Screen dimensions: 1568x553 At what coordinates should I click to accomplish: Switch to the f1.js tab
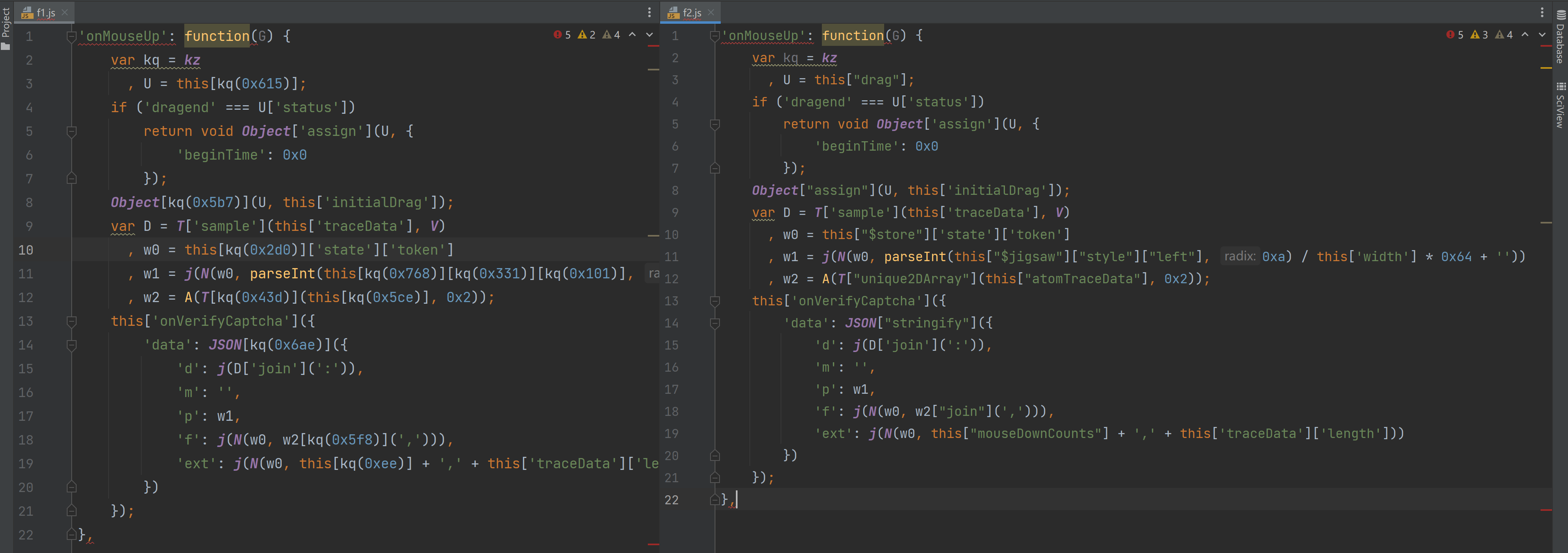tap(45, 12)
